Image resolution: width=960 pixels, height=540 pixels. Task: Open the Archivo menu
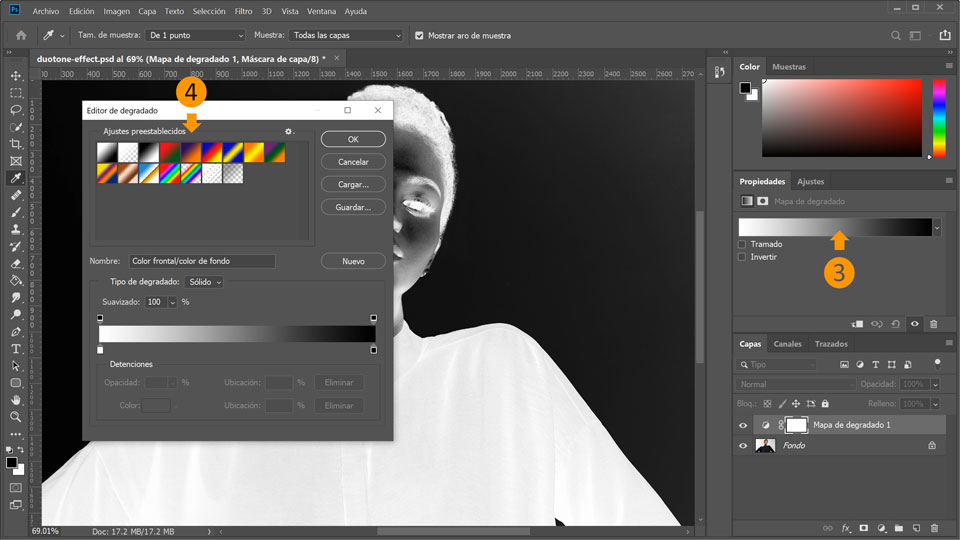point(46,11)
